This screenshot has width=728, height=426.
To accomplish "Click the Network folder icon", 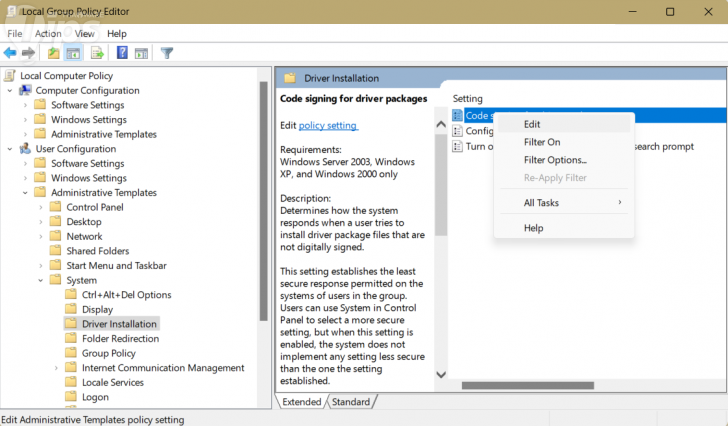I will point(56,236).
